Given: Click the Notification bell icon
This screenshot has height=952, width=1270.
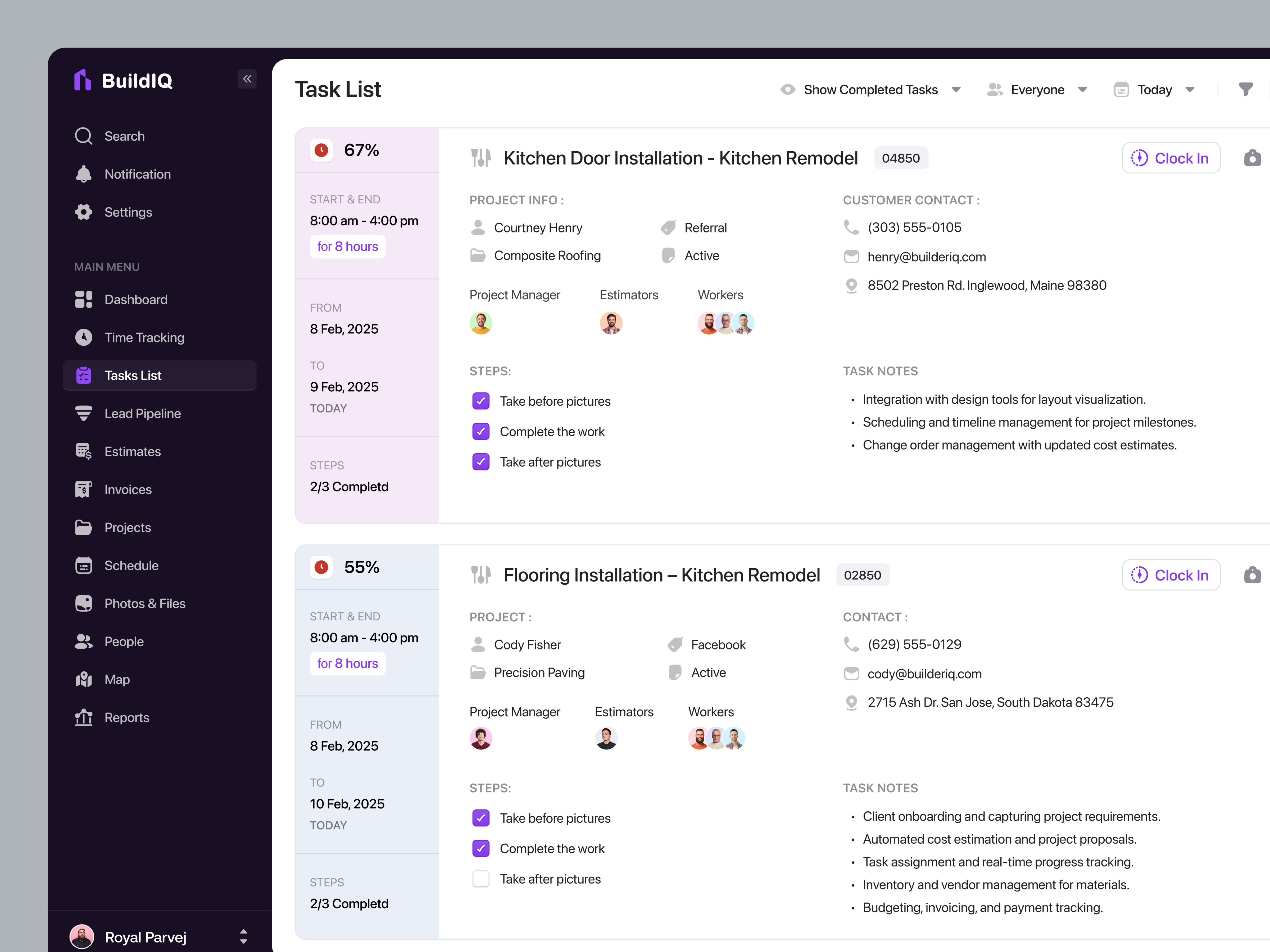Looking at the screenshot, I should 84,174.
